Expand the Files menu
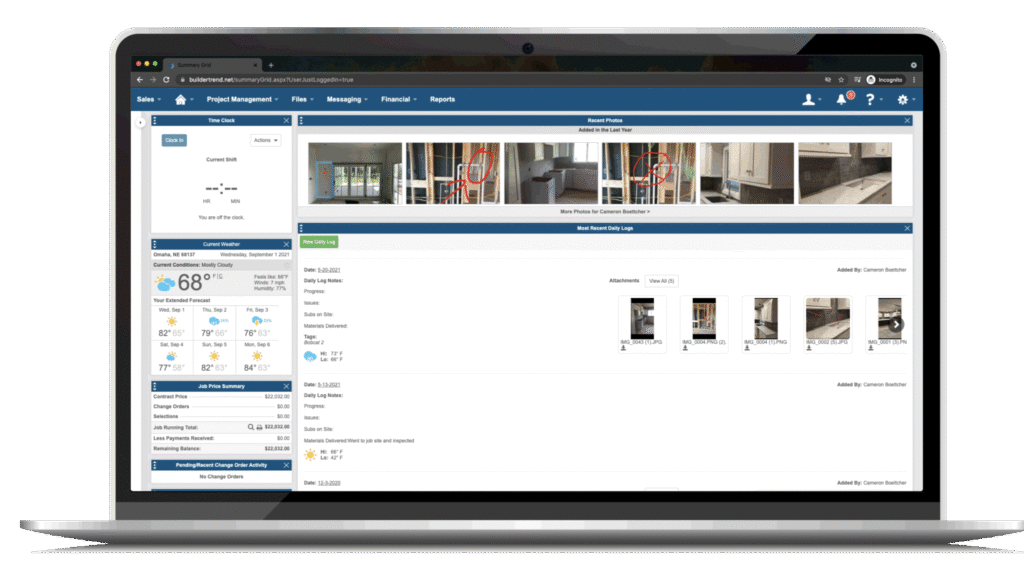Screen dimensions: 1024x563 tap(302, 99)
